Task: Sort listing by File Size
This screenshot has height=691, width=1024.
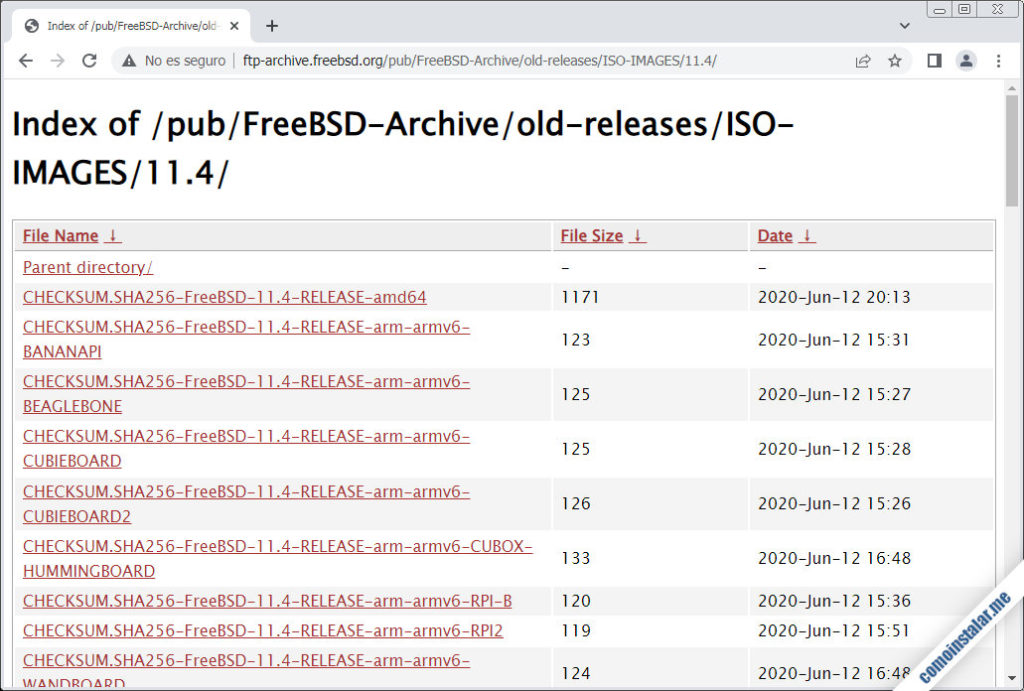Action: [x=595, y=235]
